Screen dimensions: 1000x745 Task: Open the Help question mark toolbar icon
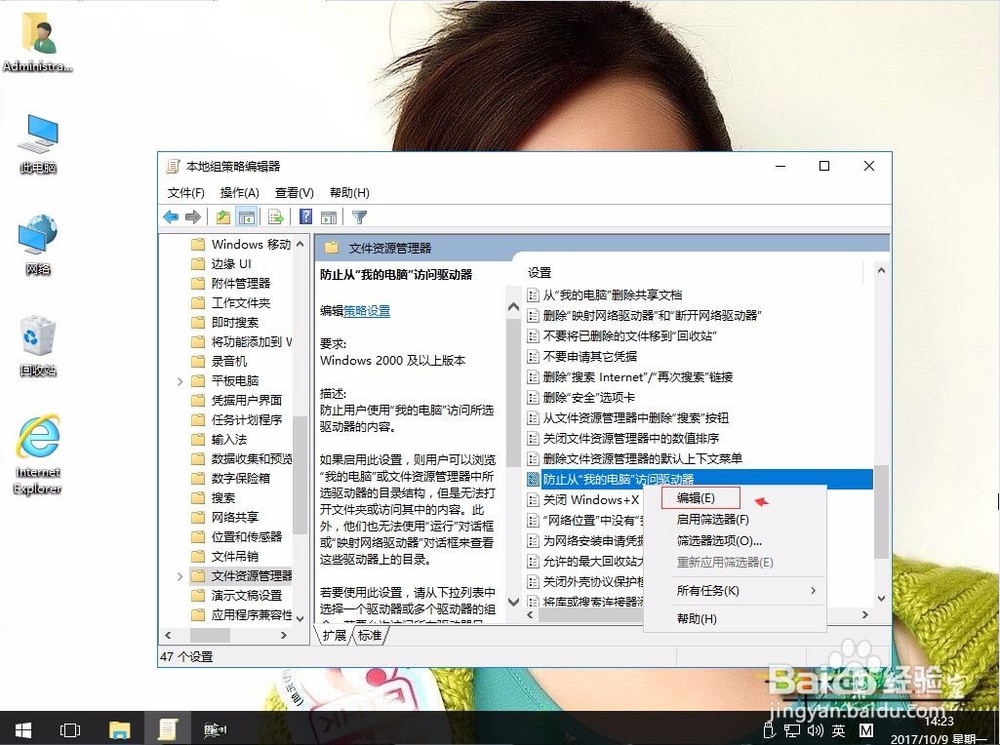coord(305,217)
